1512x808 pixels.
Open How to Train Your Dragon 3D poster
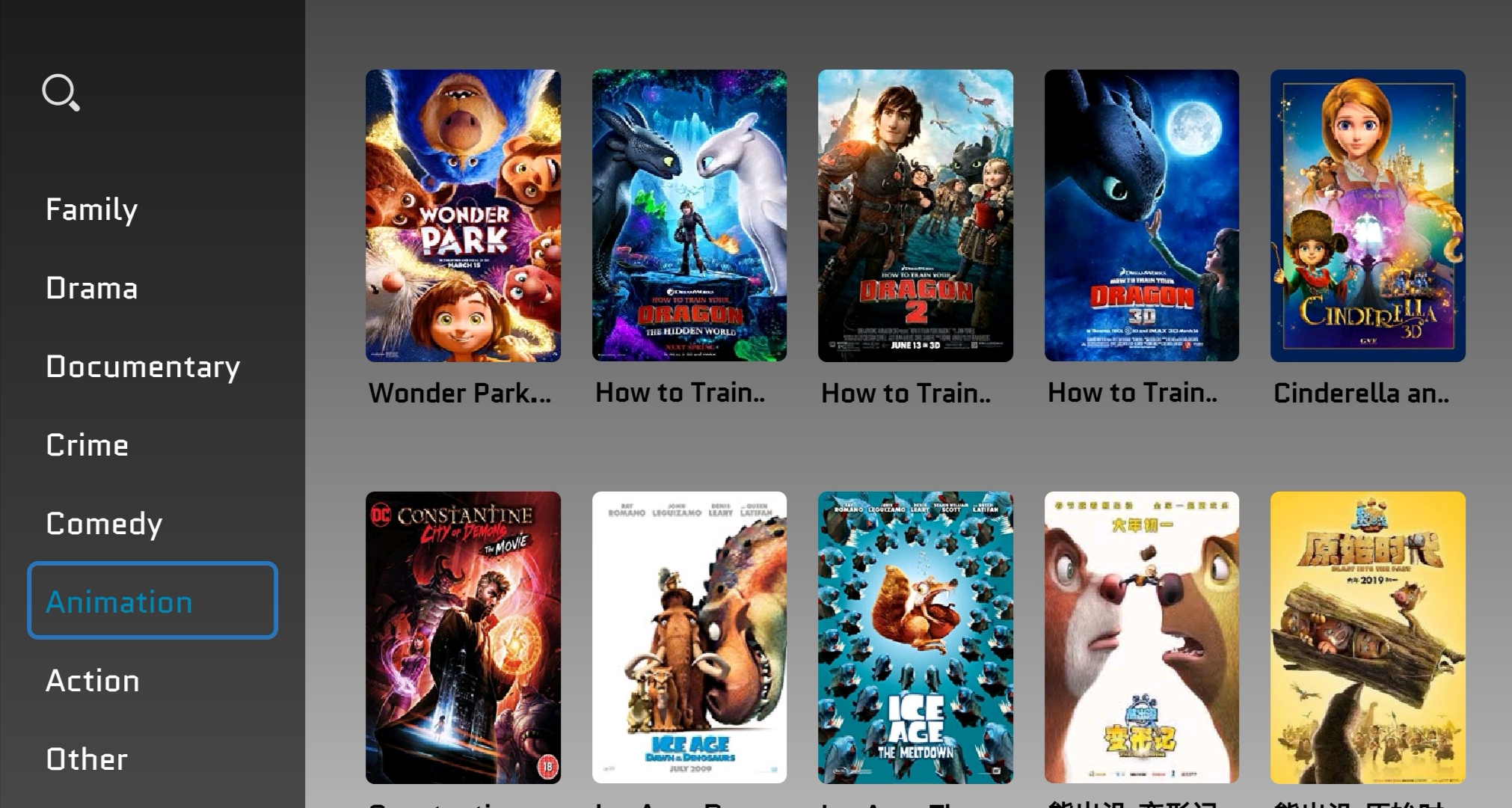coord(1142,215)
